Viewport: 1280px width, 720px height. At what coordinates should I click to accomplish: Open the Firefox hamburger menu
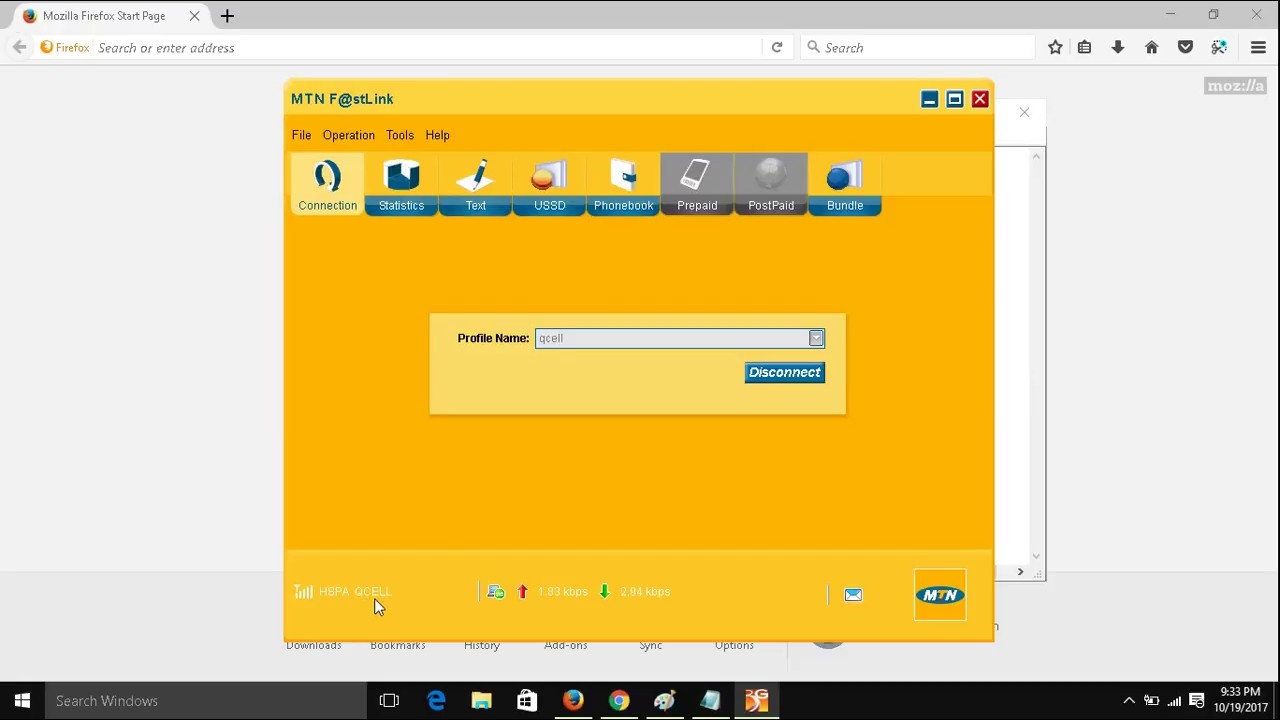[x=1258, y=47]
